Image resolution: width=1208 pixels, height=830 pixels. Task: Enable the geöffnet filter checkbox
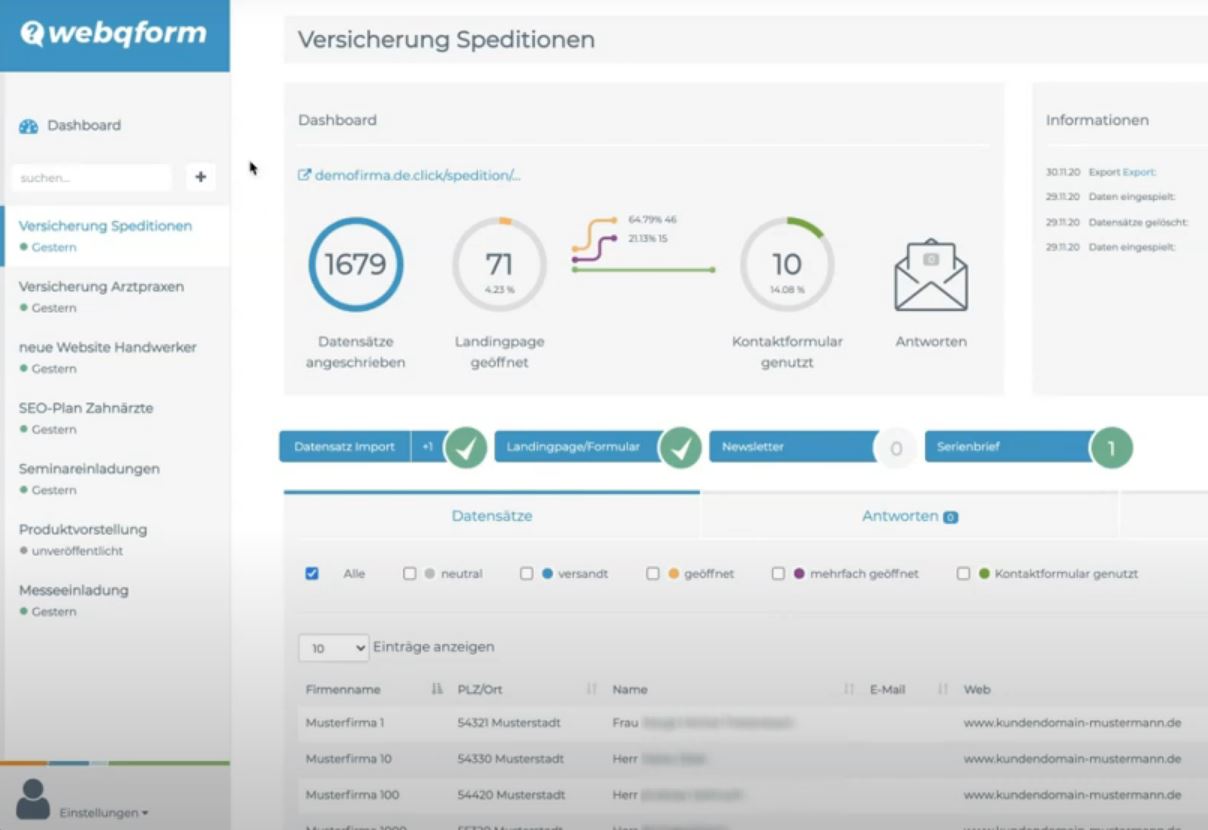(x=653, y=574)
